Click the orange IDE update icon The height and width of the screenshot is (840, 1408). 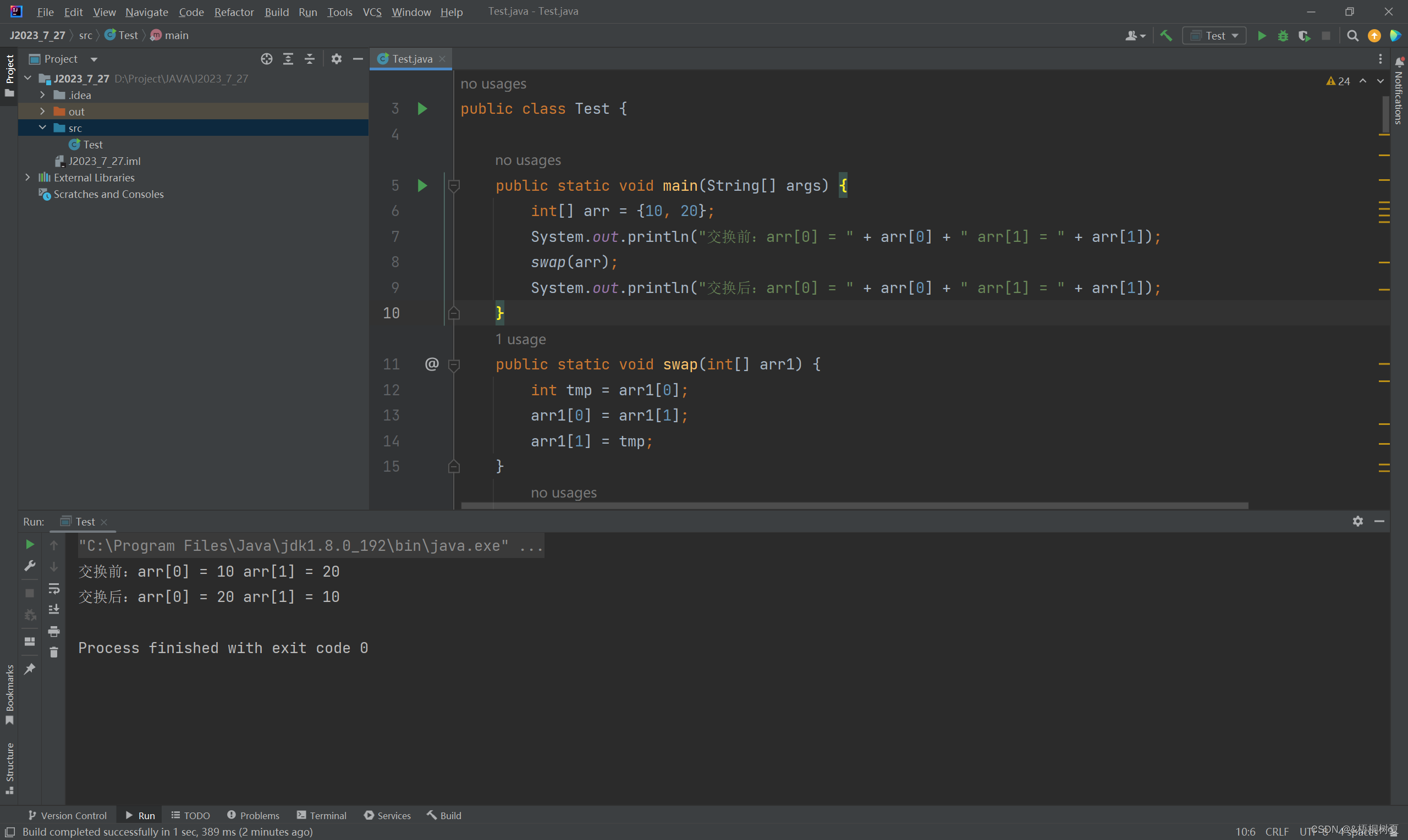click(x=1374, y=36)
